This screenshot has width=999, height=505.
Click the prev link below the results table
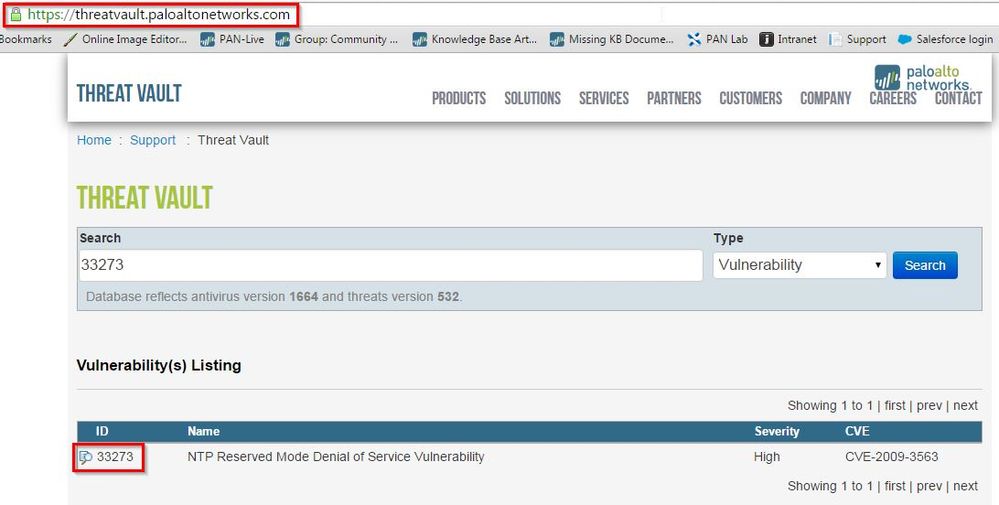[929, 486]
